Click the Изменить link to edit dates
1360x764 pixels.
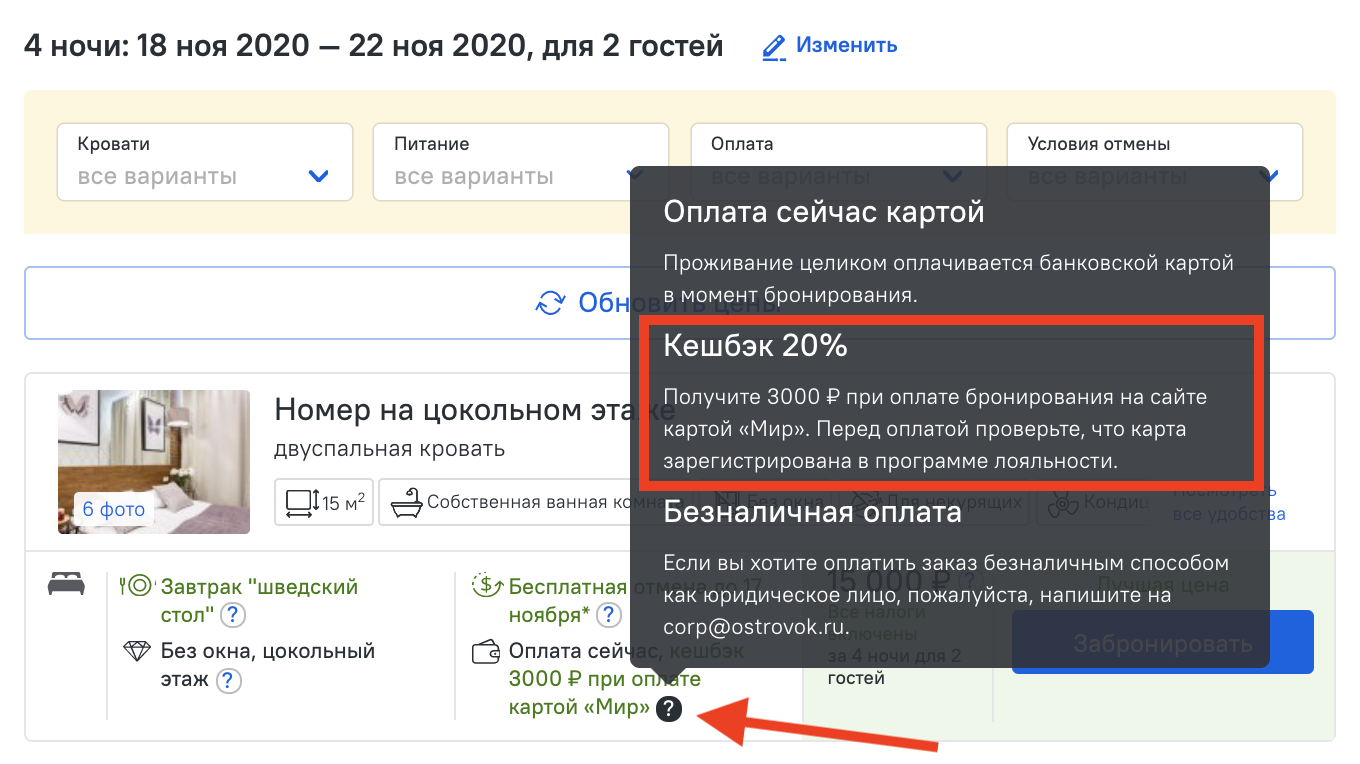tap(830, 46)
